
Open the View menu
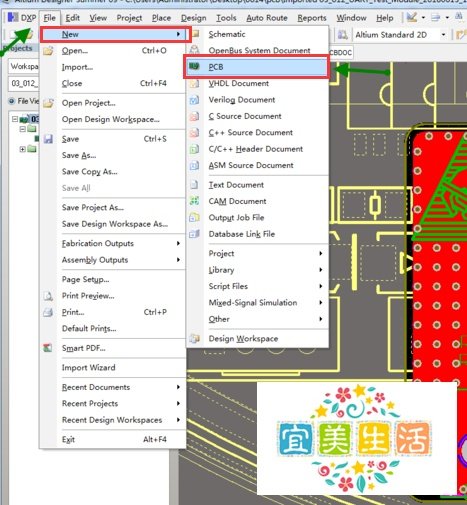pyautogui.click(x=98, y=18)
